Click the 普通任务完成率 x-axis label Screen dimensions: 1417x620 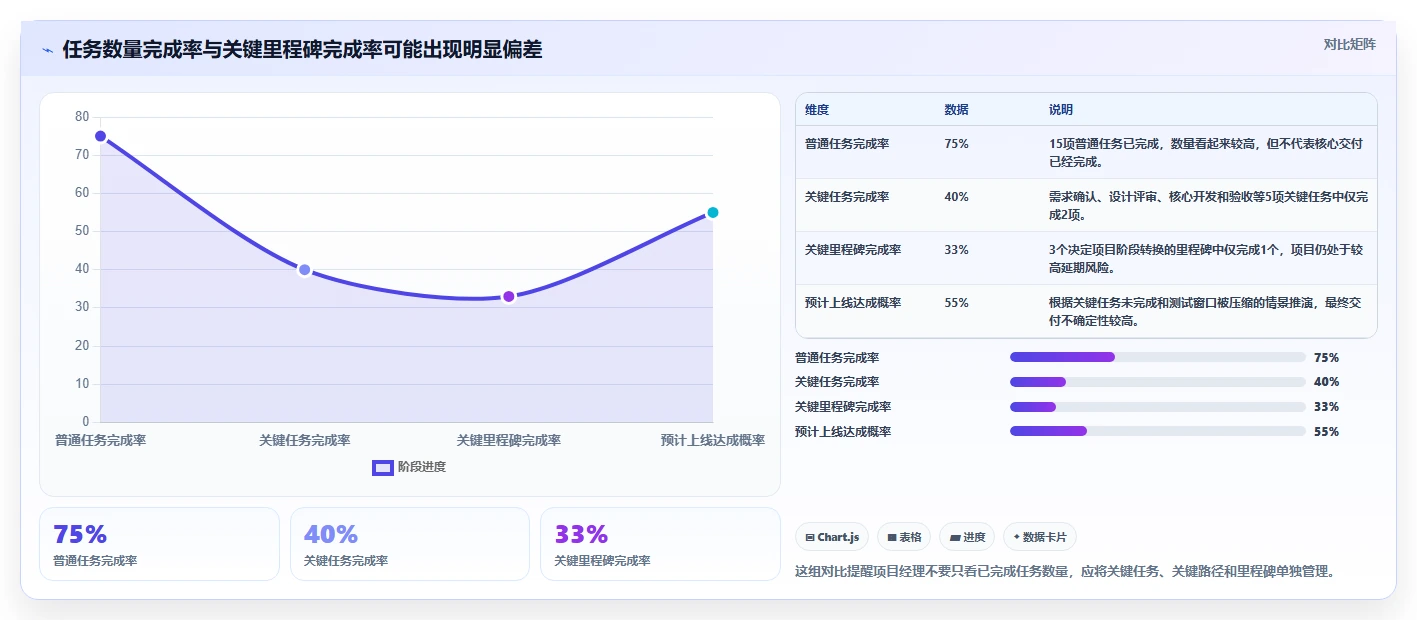tap(100, 440)
